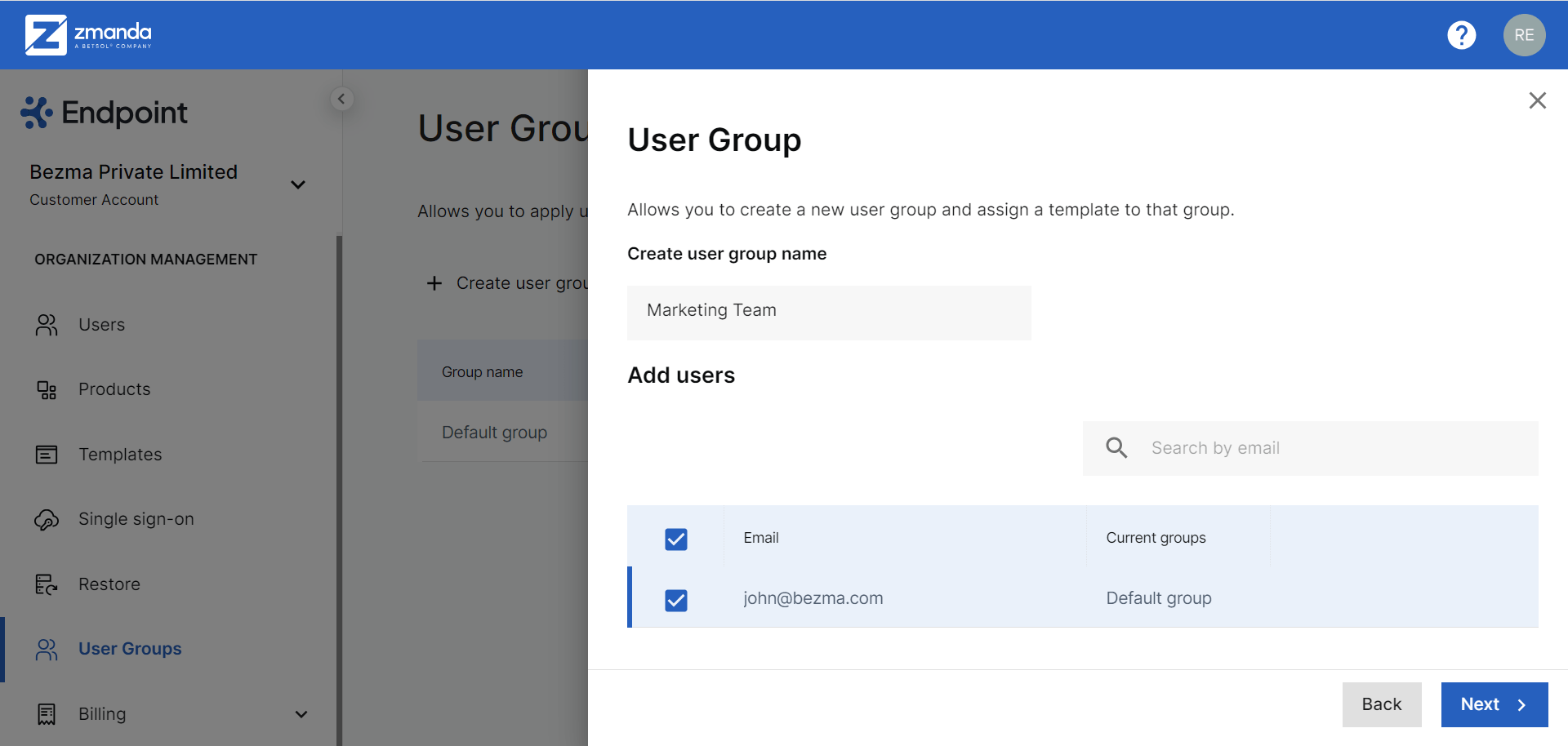The image size is (1568, 746).
Task: Collapse the sidebar with the arrow button
Action: 341,99
